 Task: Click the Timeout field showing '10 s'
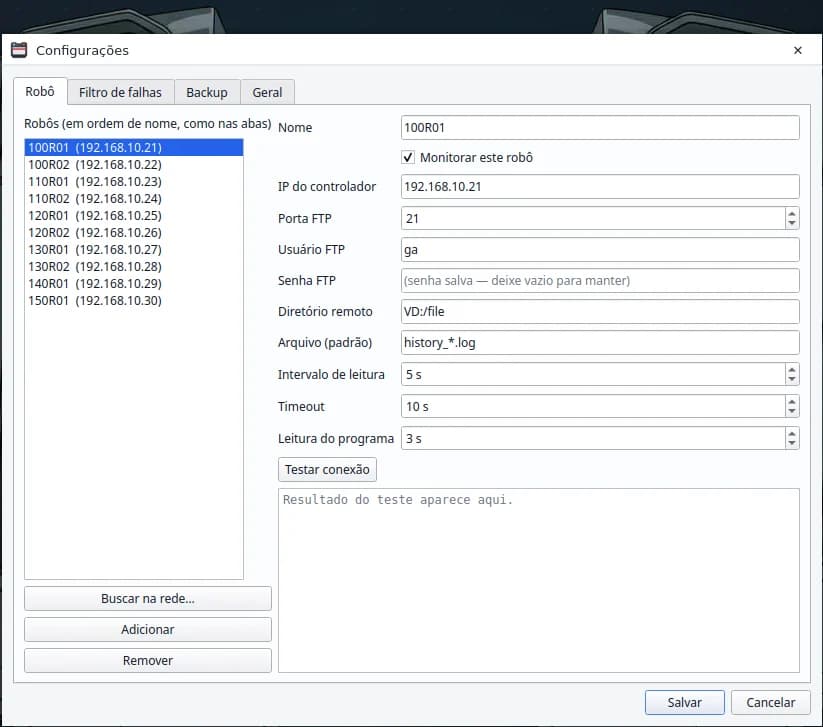click(x=593, y=406)
